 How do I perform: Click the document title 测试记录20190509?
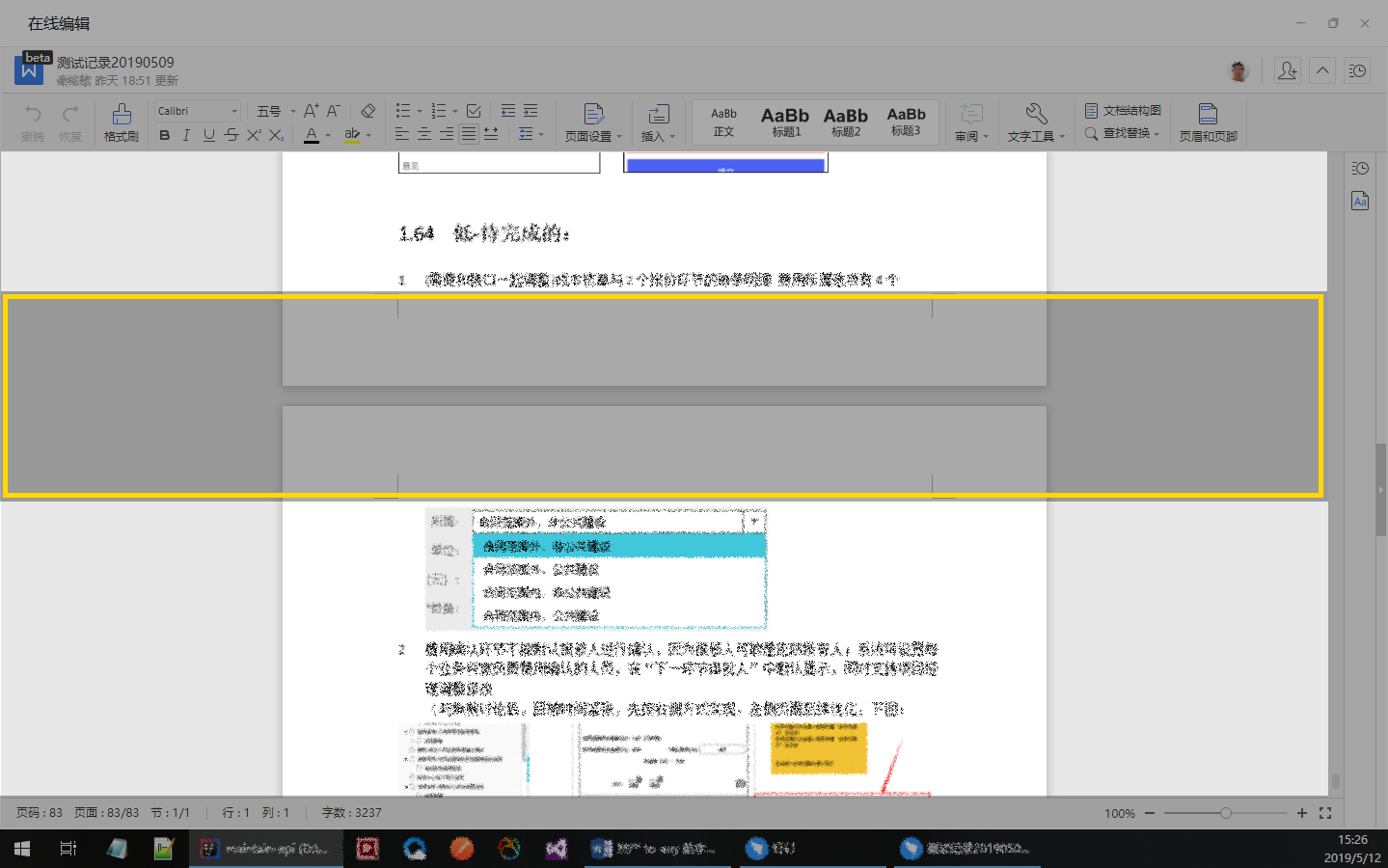click(115, 62)
